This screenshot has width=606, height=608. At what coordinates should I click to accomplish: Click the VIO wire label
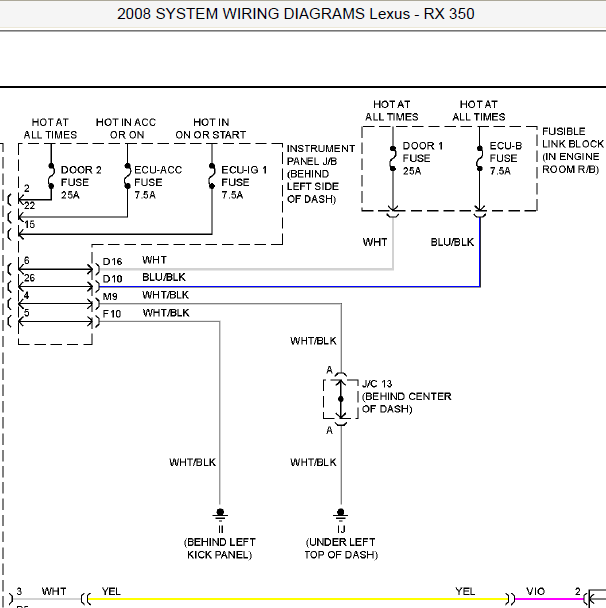(x=535, y=591)
